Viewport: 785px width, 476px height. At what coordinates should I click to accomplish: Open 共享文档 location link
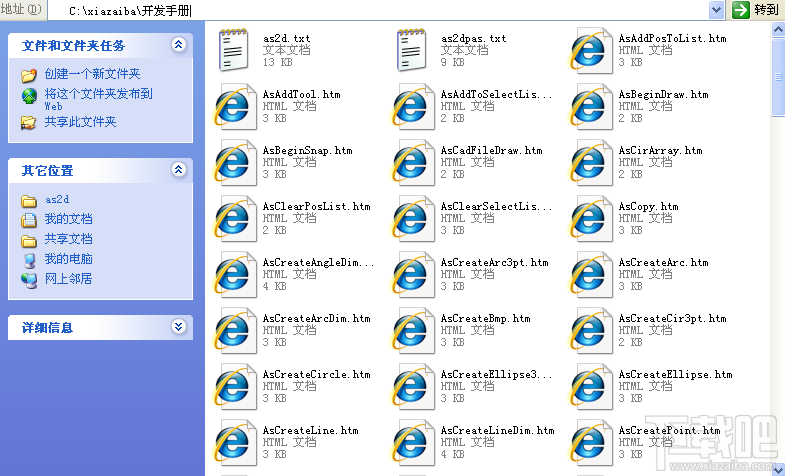(68, 239)
